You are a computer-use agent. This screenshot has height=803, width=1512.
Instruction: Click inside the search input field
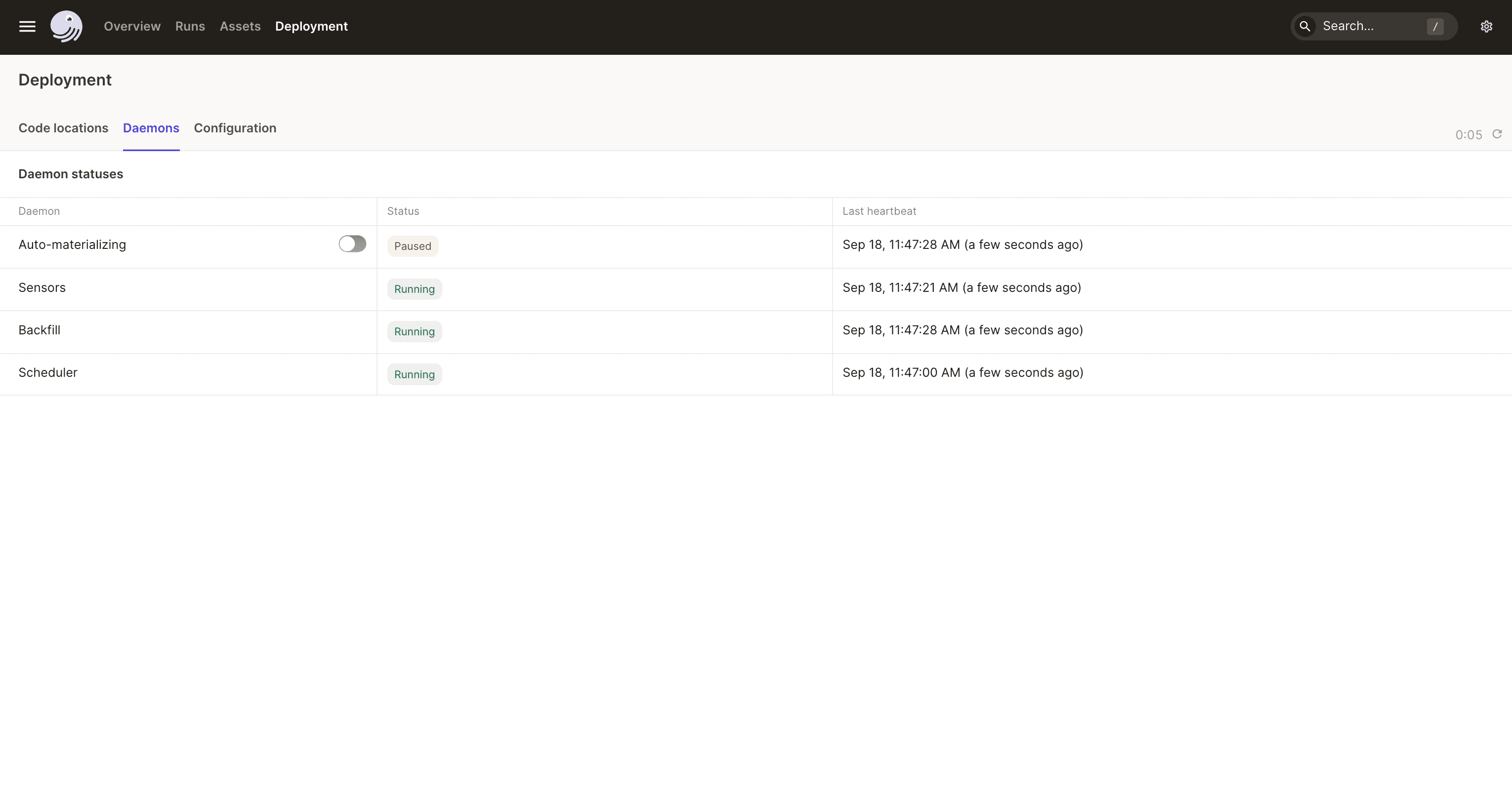point(1368,26)
